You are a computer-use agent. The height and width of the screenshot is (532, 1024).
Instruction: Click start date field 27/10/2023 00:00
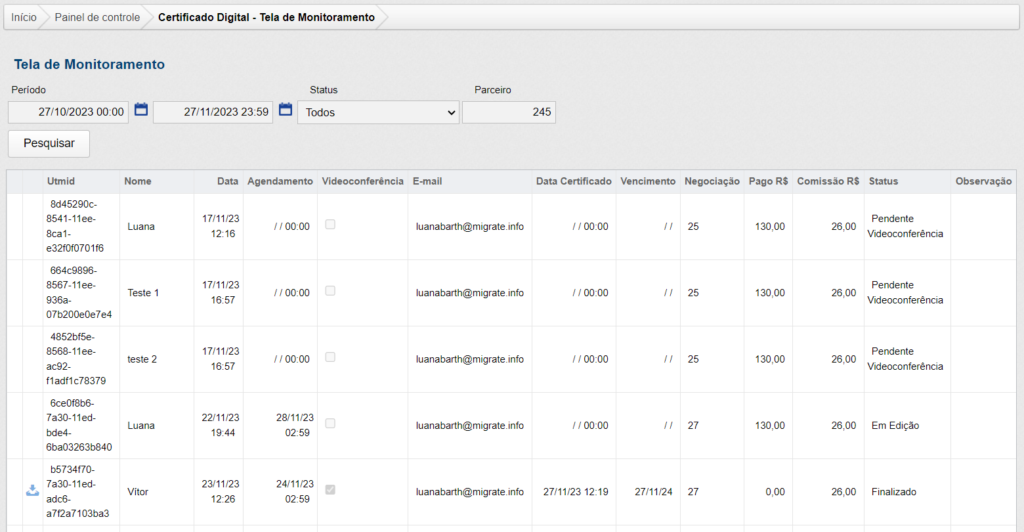(69, 112)
